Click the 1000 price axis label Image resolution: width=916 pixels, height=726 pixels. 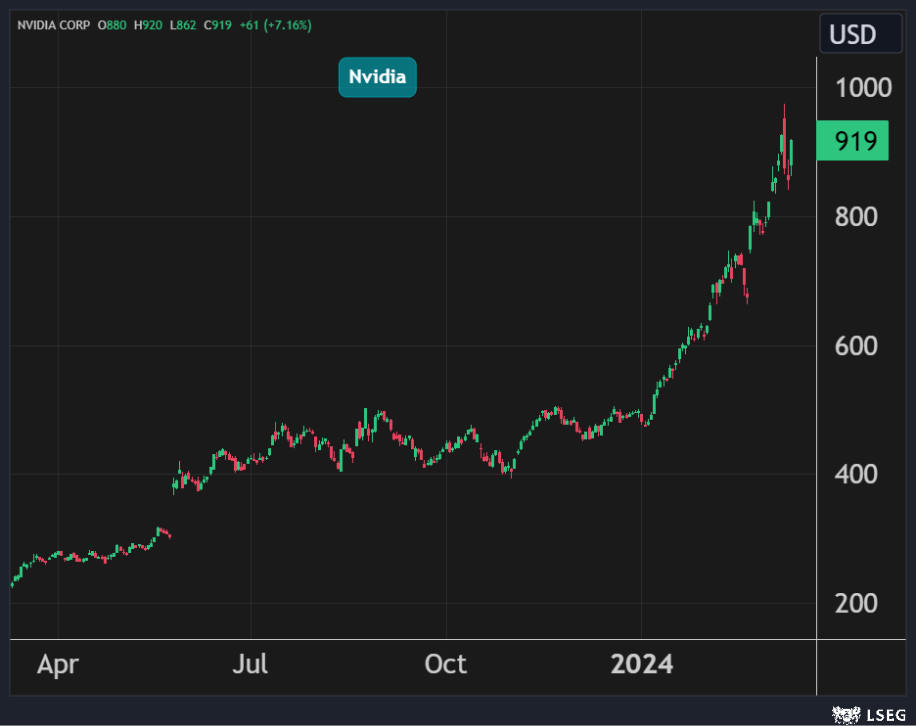point(863,88)
